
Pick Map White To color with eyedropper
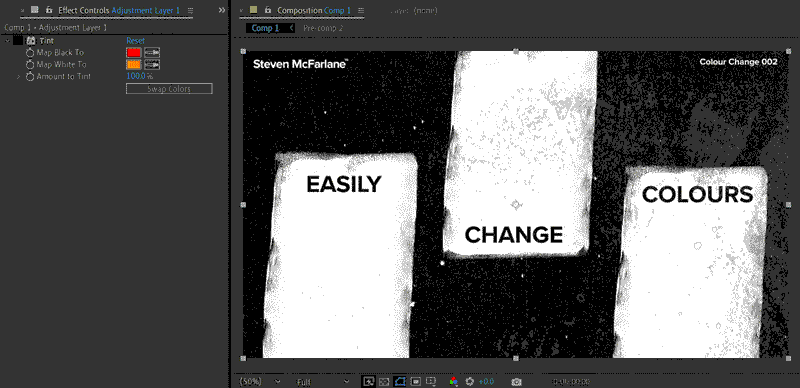tap(152, 65)
